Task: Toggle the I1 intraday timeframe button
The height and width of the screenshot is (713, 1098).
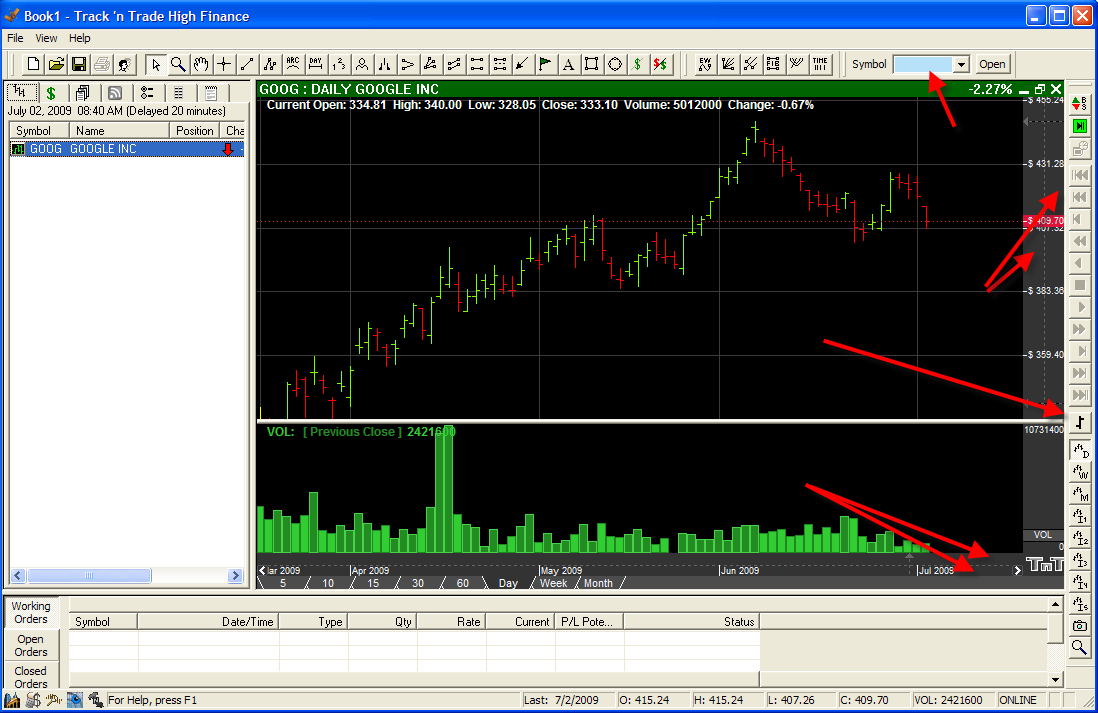Action: coord(1080,516)
